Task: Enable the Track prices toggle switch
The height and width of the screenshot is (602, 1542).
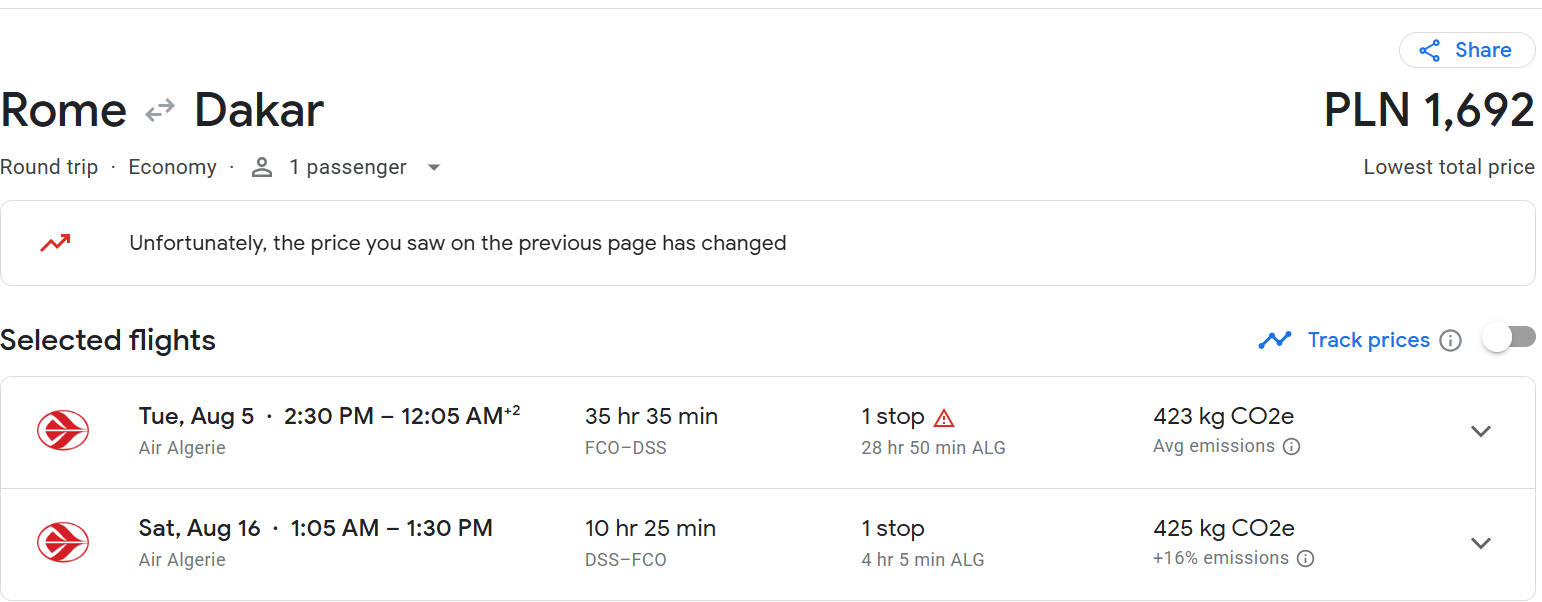Action: click(1509, 338)
